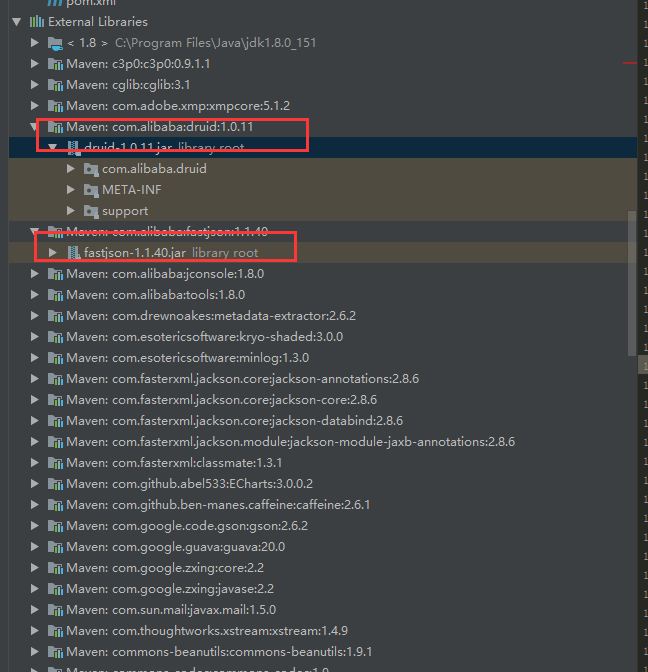Click library icon for gson:2.6.2
The height and width of the screenshot is (672, 648).
[55, 526]
